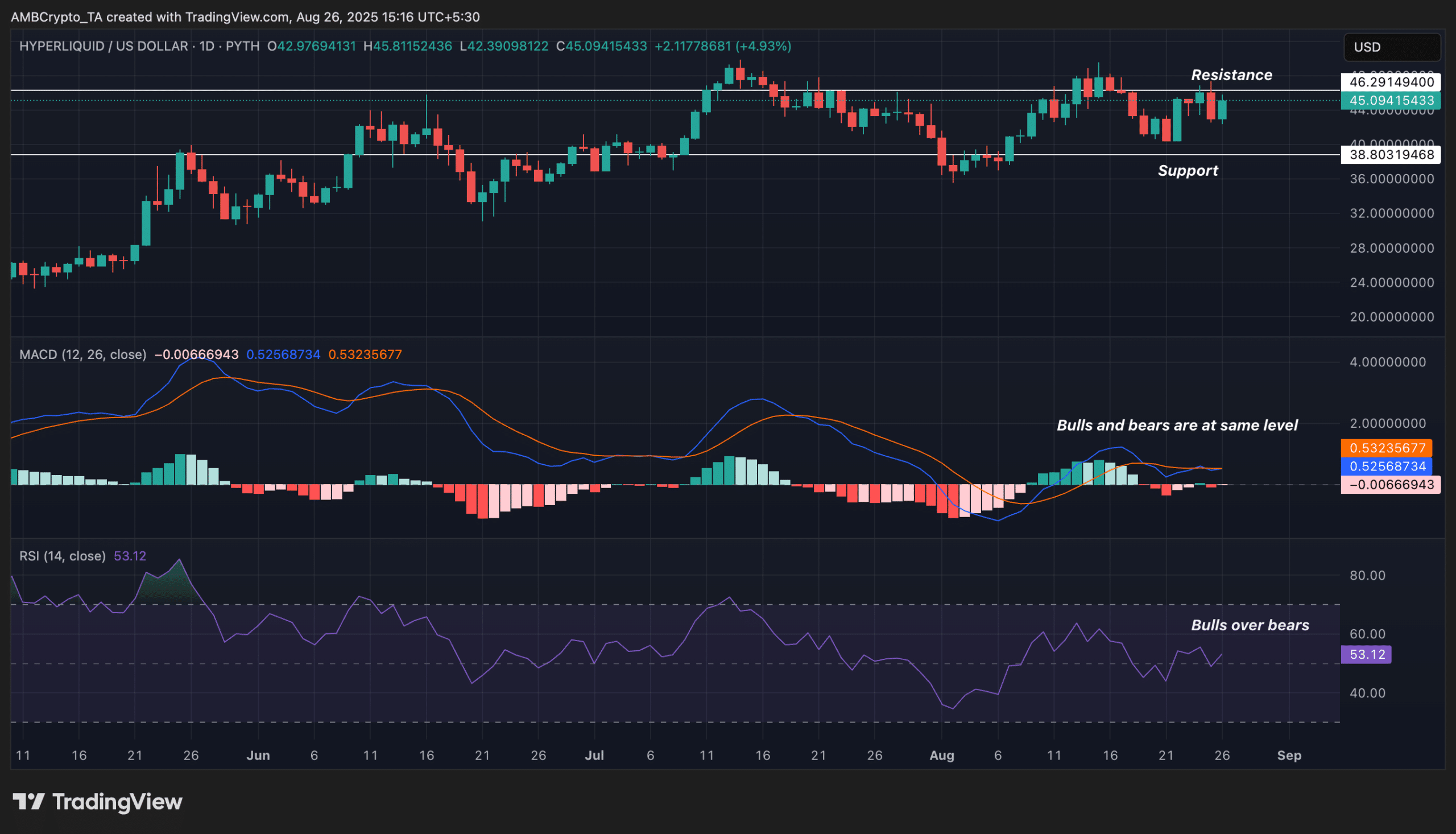The width and height of the screenshot is (1456, 834).
Task: Select the Resistance text annotation
Action: tap(1231, 75)
